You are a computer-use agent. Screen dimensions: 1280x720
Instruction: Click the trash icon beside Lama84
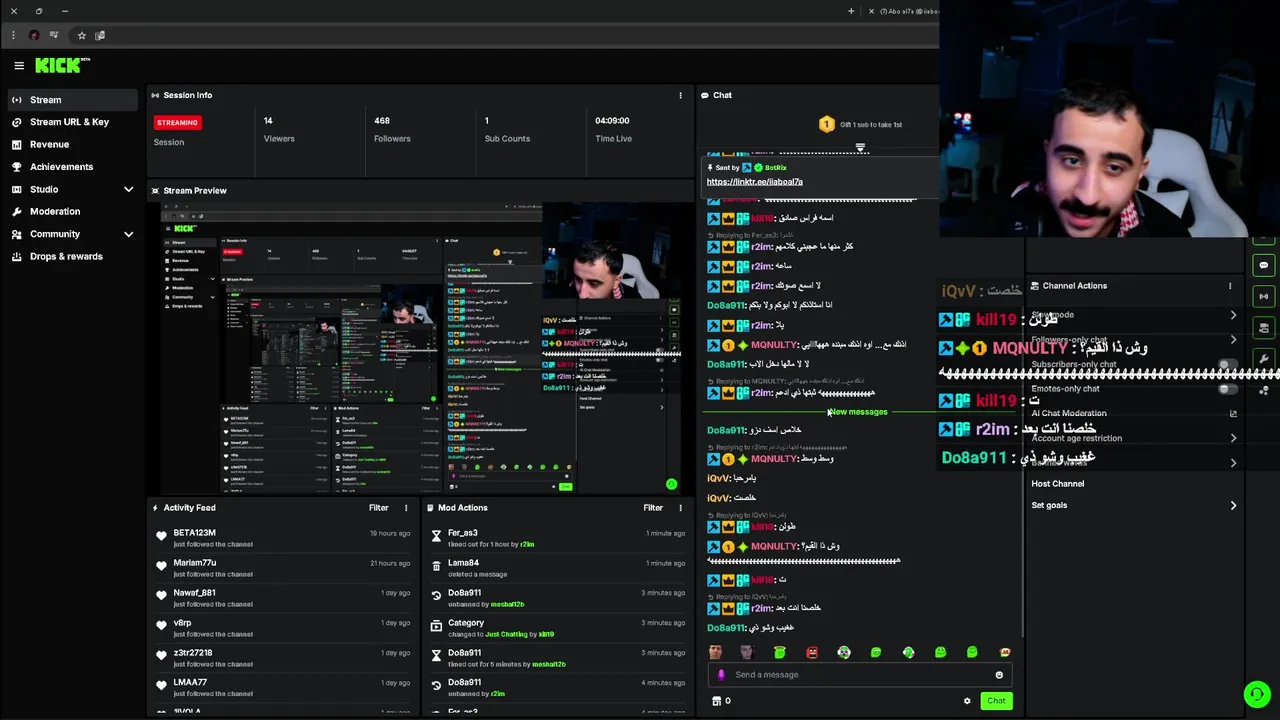(436, 567)
